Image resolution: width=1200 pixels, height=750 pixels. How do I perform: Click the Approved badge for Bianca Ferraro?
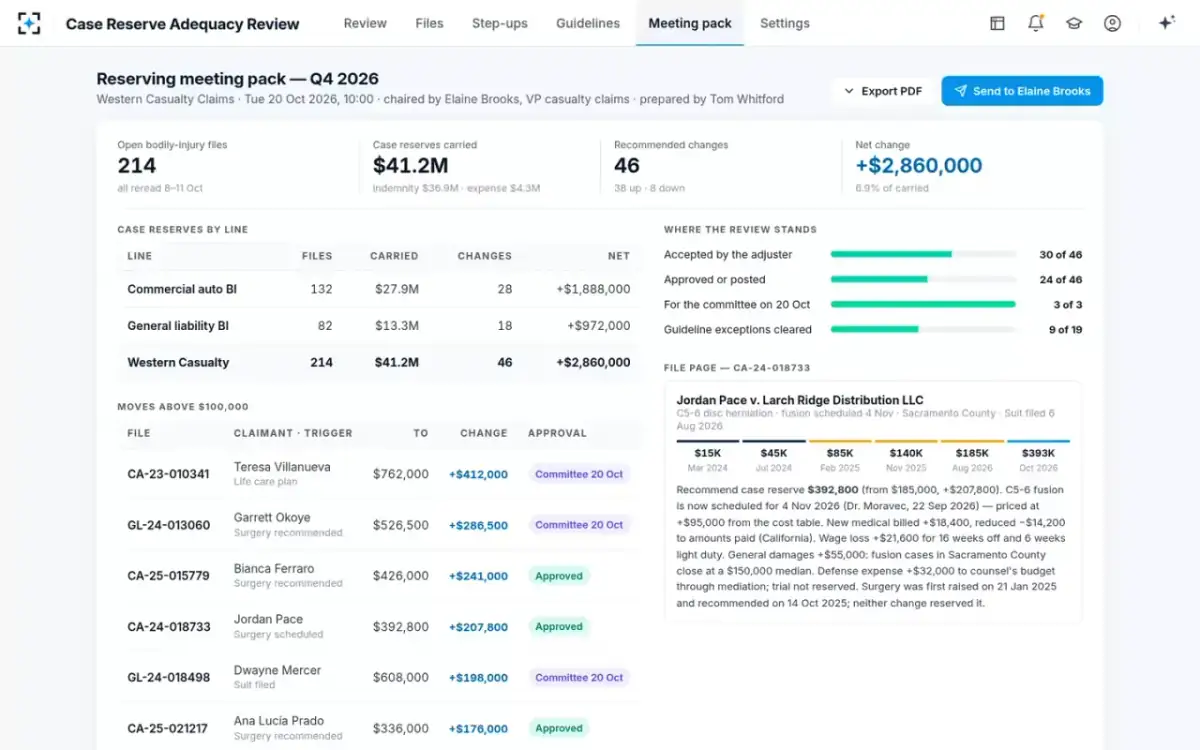tap(559, 576)
